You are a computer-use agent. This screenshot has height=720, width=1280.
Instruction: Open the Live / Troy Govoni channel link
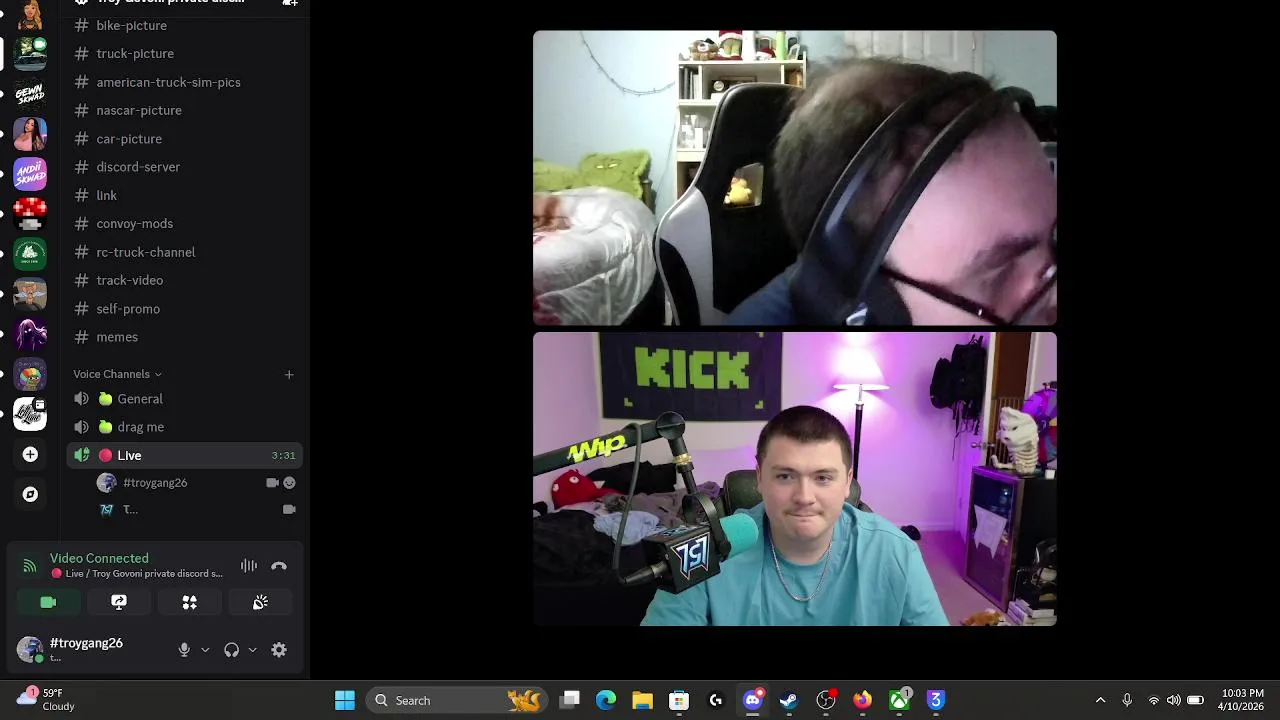pyautogui.click(x=137, y=574)
